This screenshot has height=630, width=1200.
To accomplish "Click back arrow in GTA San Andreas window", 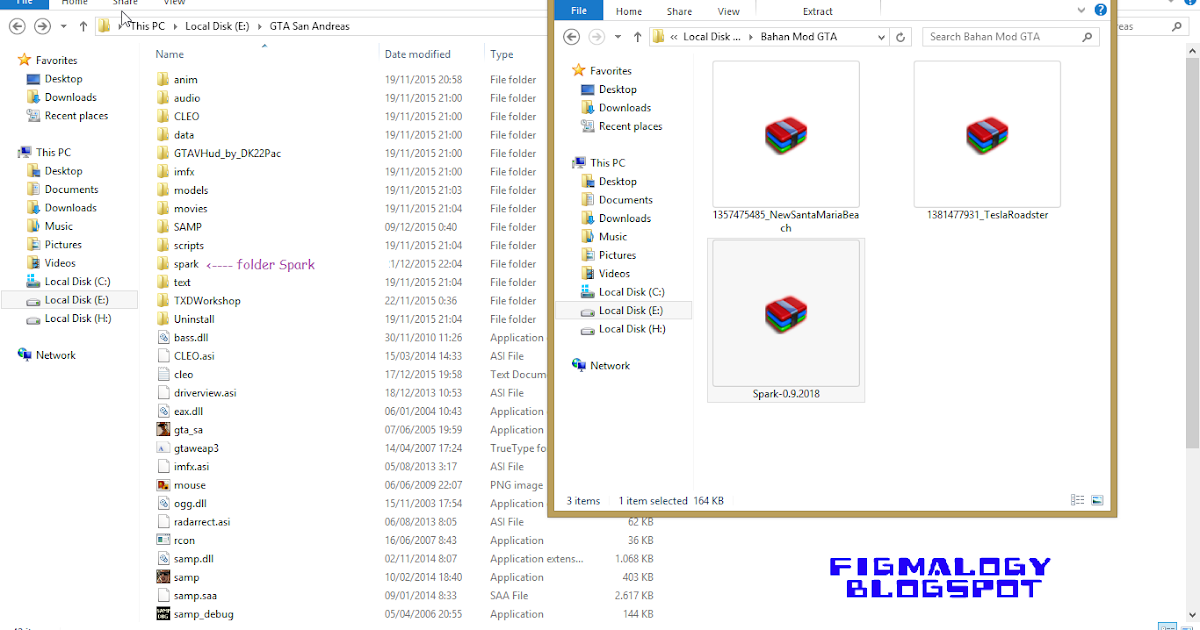I will tap(16, 26).
